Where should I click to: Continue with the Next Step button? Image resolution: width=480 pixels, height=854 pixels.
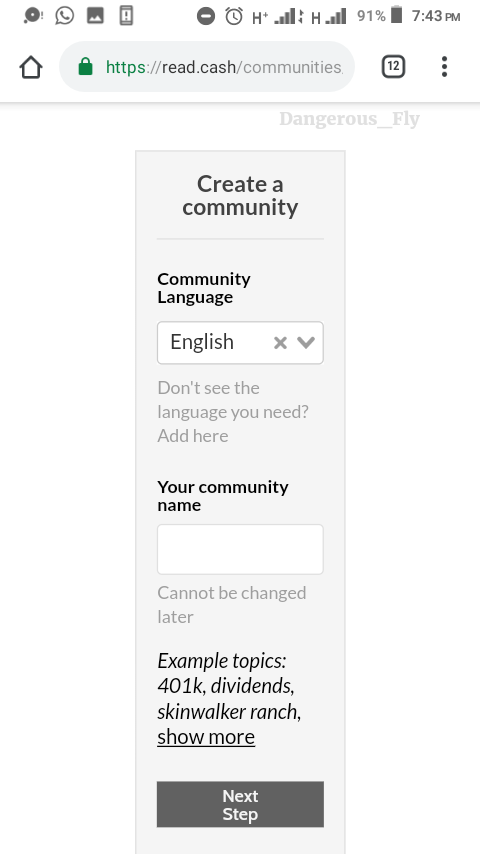(x=240, y=804)
